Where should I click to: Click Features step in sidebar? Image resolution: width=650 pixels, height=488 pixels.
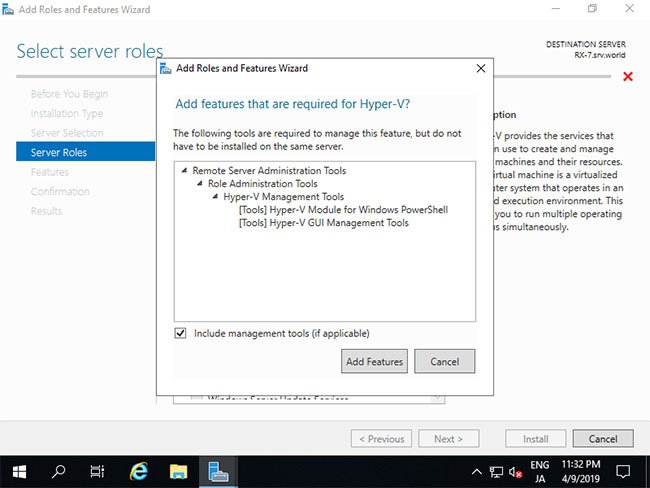tap(50, 172)
